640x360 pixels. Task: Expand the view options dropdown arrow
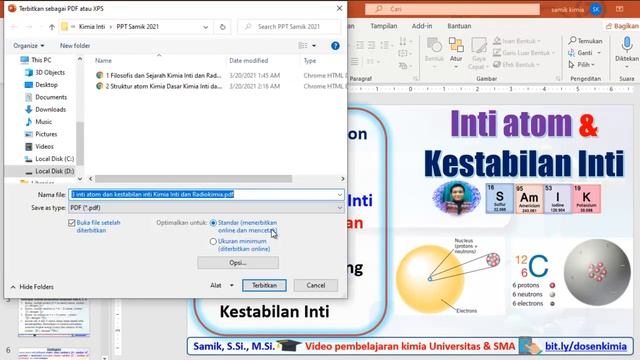click(x=314, y=46)
